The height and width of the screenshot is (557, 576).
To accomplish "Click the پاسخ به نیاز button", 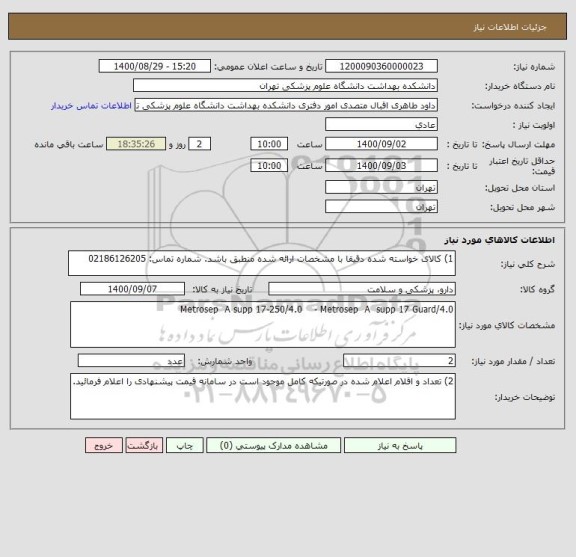I will click(x=400, y=445).
